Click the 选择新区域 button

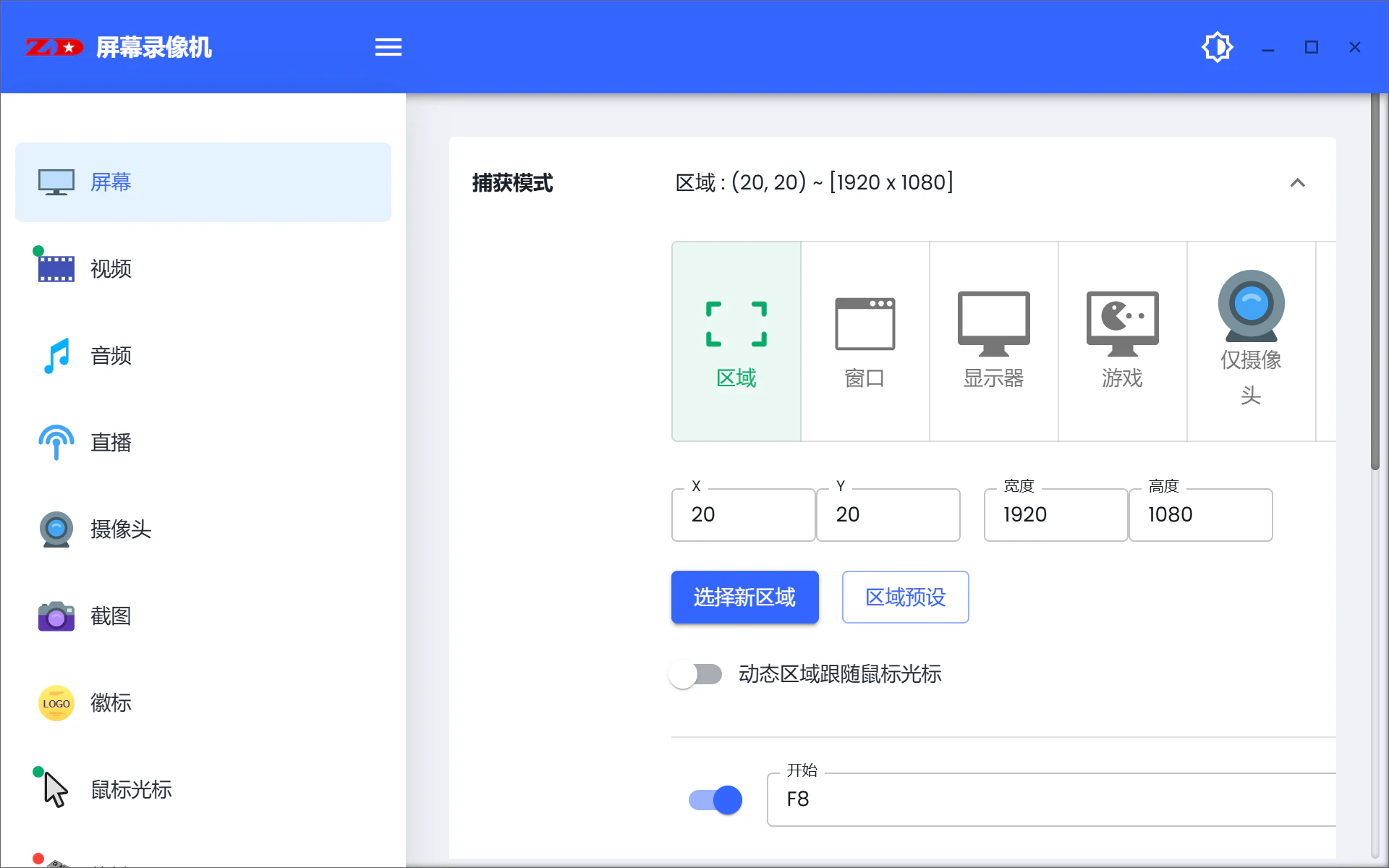tap(744, 597)
